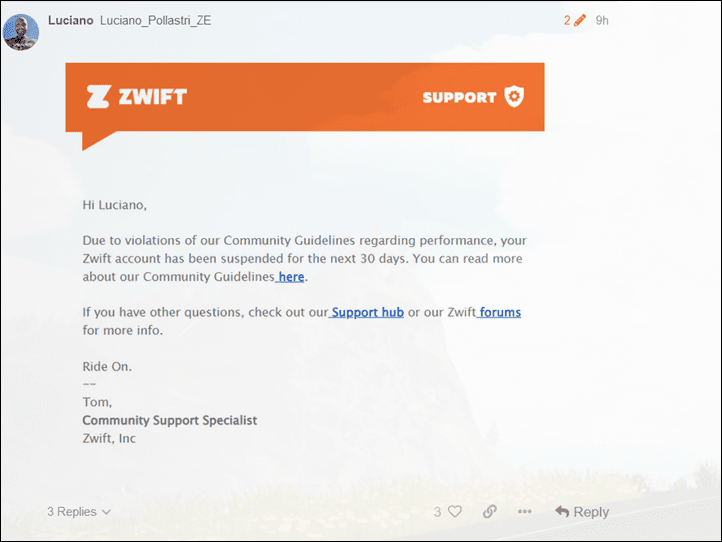
Task: Click the chevron beside 3 Replies
Action: 106,512
